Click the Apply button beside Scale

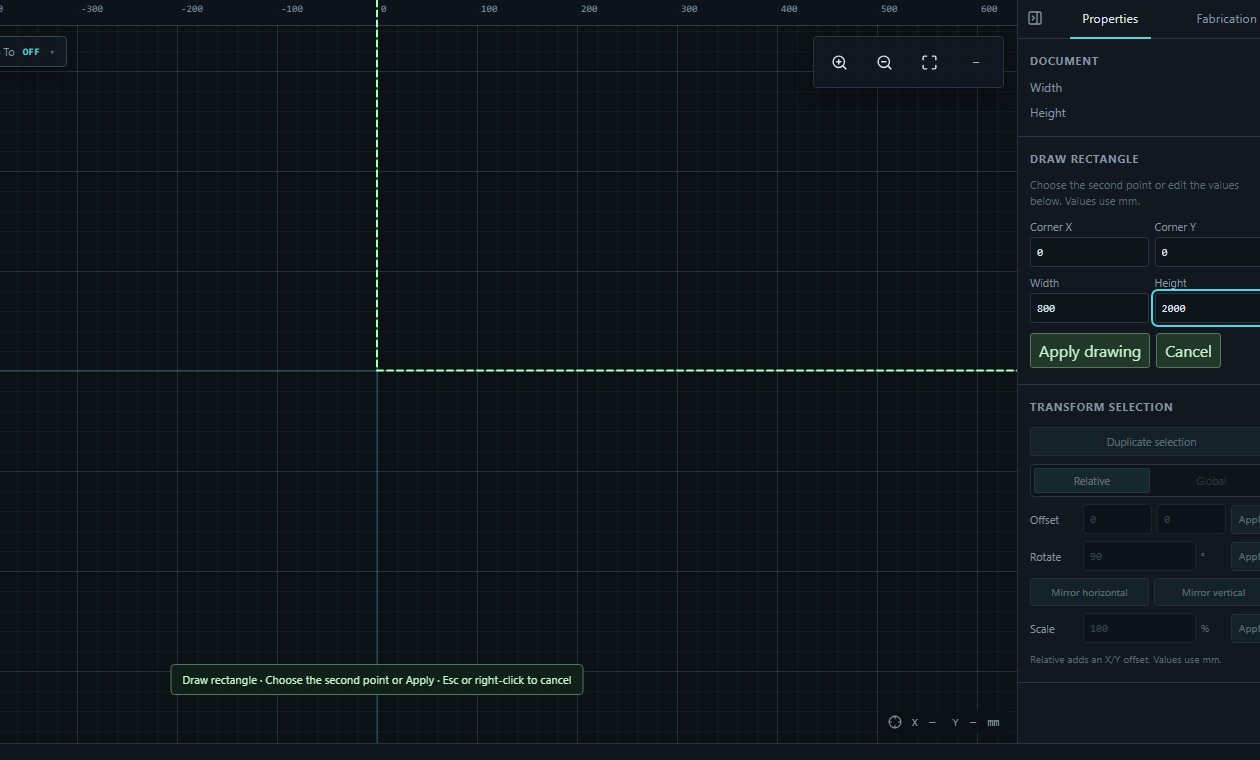point(1246,628)
